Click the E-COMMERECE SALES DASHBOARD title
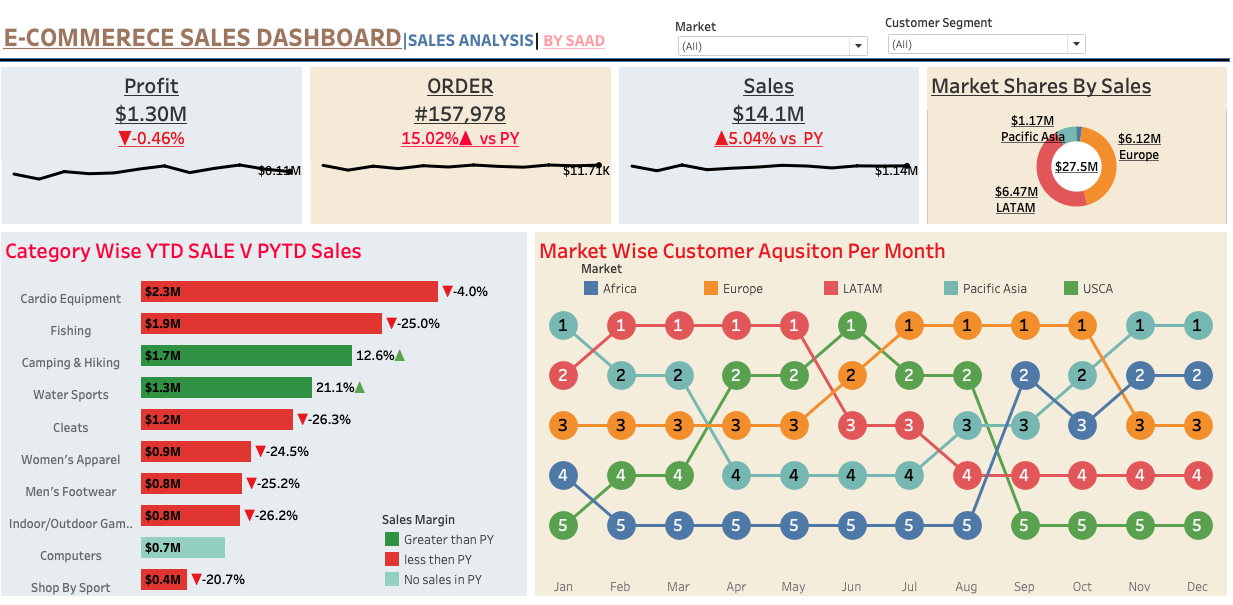The width and height of the screenshot is (1233, 605). click(202, 38)
